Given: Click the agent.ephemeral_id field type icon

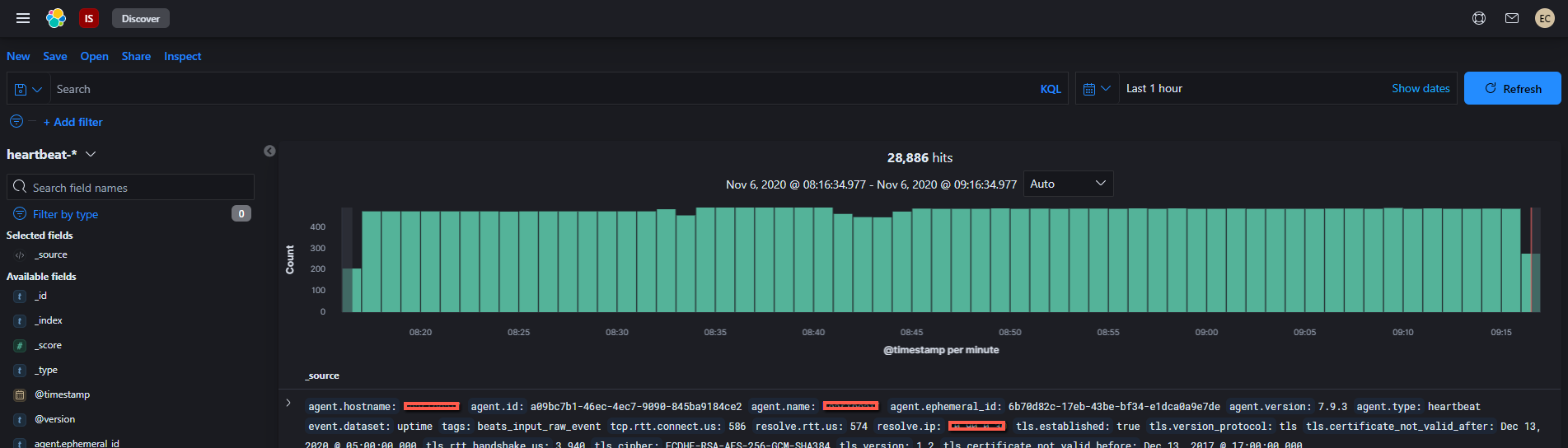Looking at the screenshot, I should [20, 443].
